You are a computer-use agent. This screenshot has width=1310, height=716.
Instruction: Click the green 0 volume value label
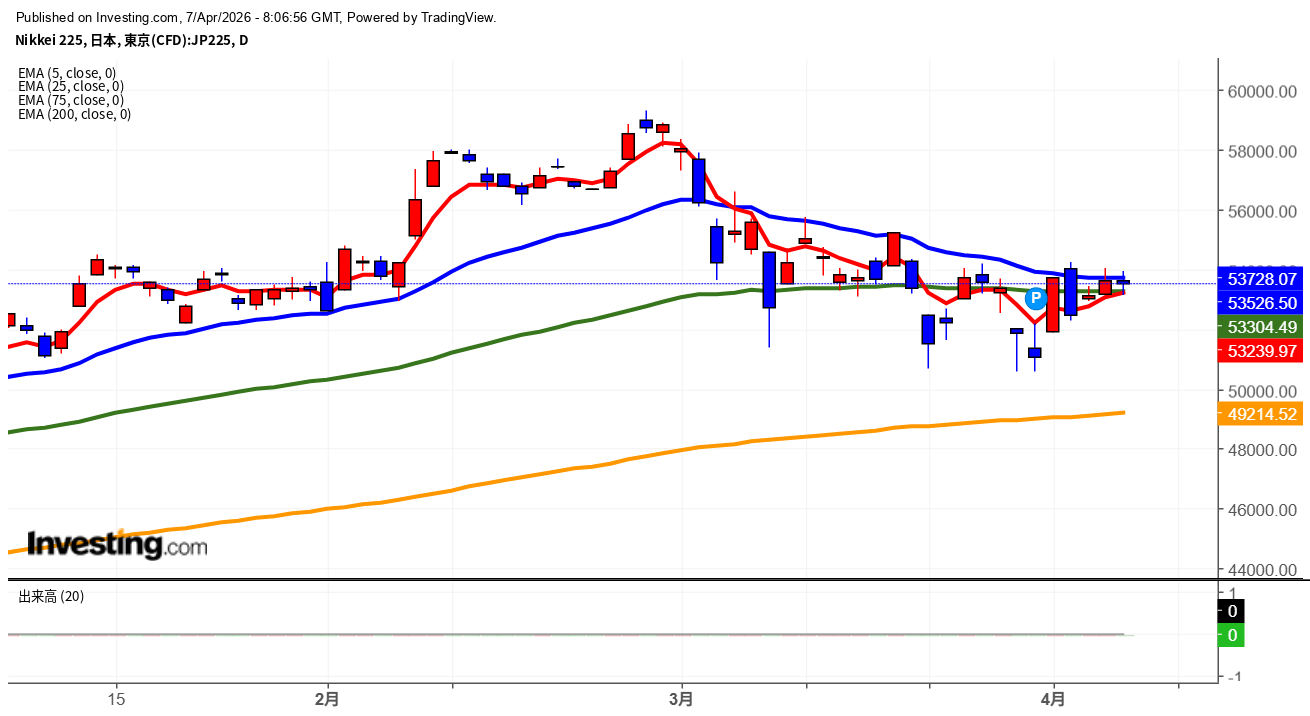1231,635
